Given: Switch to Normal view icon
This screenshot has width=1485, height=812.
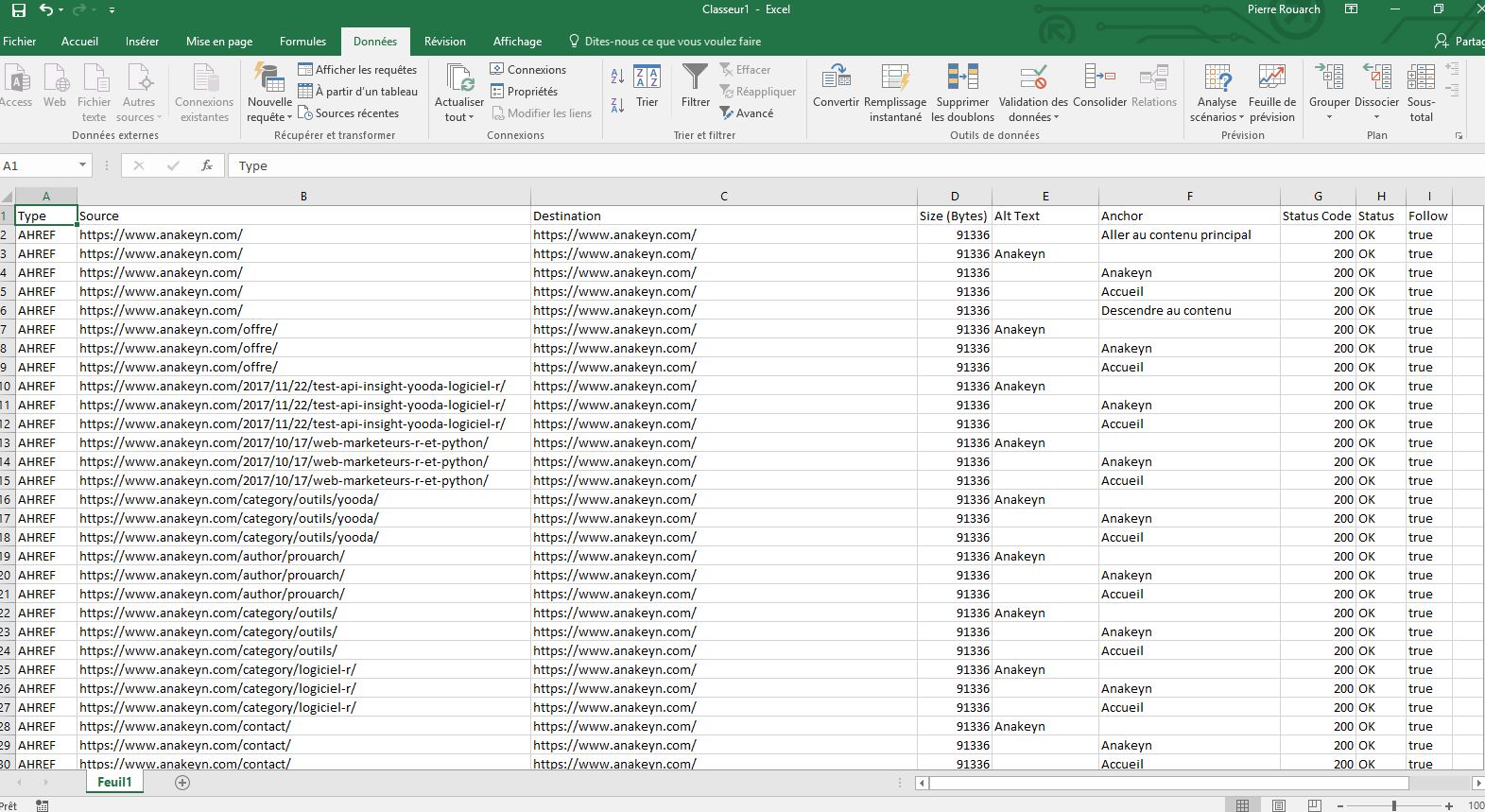Looking at the screenshot, I should point(1242,805).
